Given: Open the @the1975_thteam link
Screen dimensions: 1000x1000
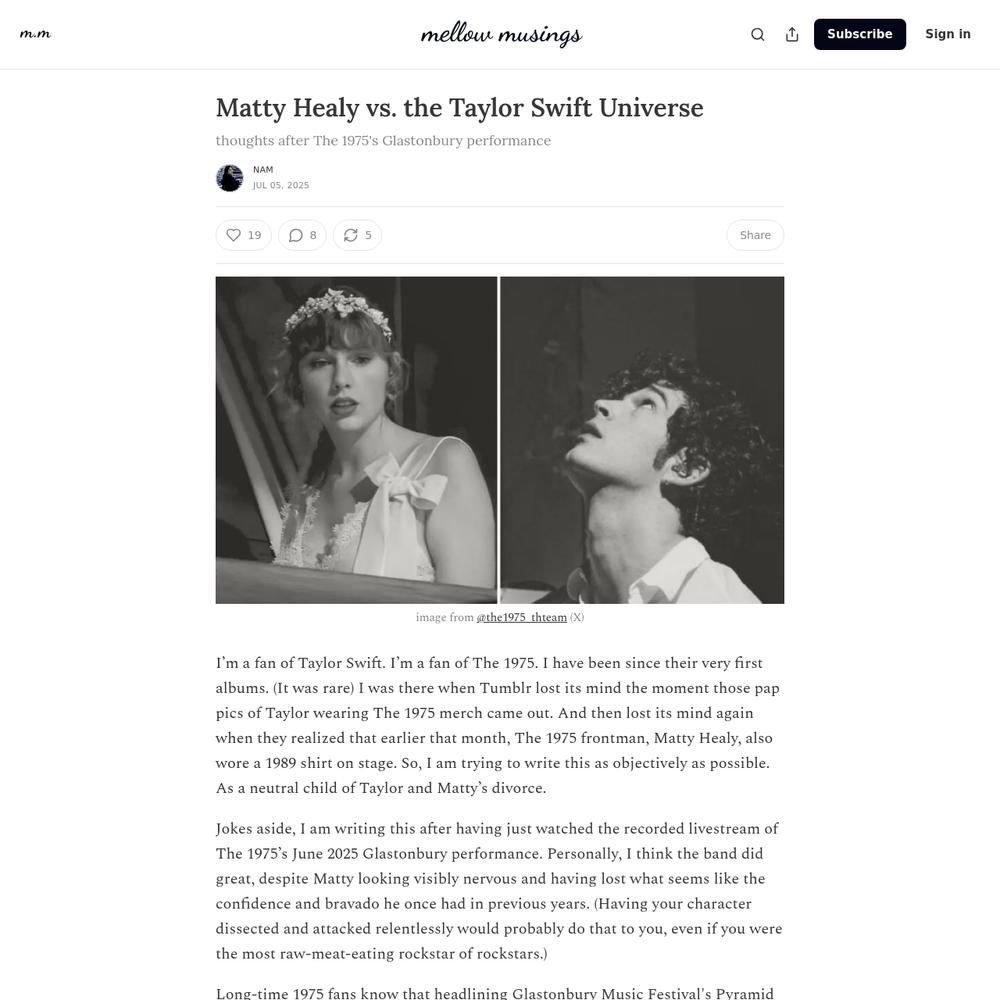Looking at the screenshot, I should point(521,617).
